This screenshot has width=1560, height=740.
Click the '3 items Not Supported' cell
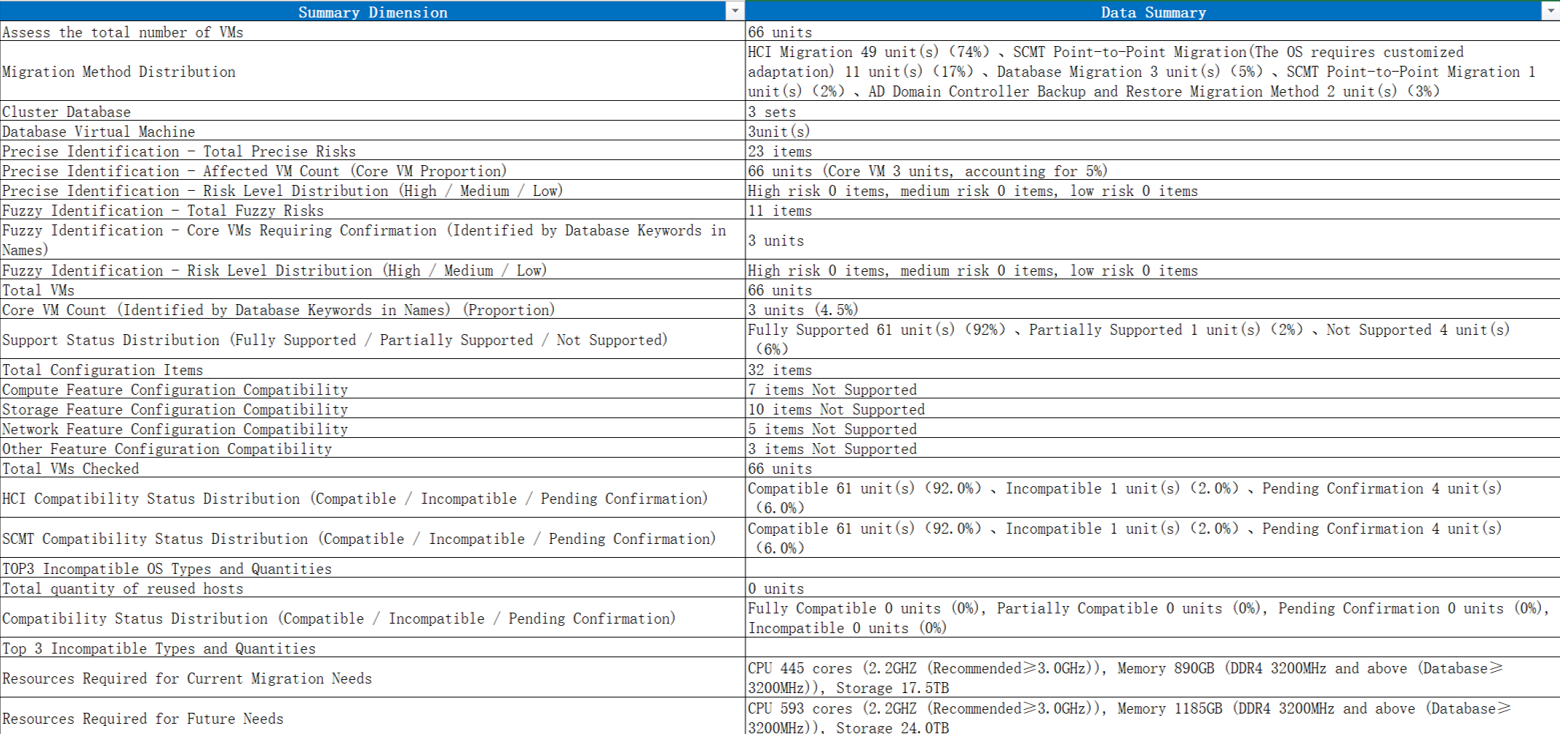pos(1152,449)
